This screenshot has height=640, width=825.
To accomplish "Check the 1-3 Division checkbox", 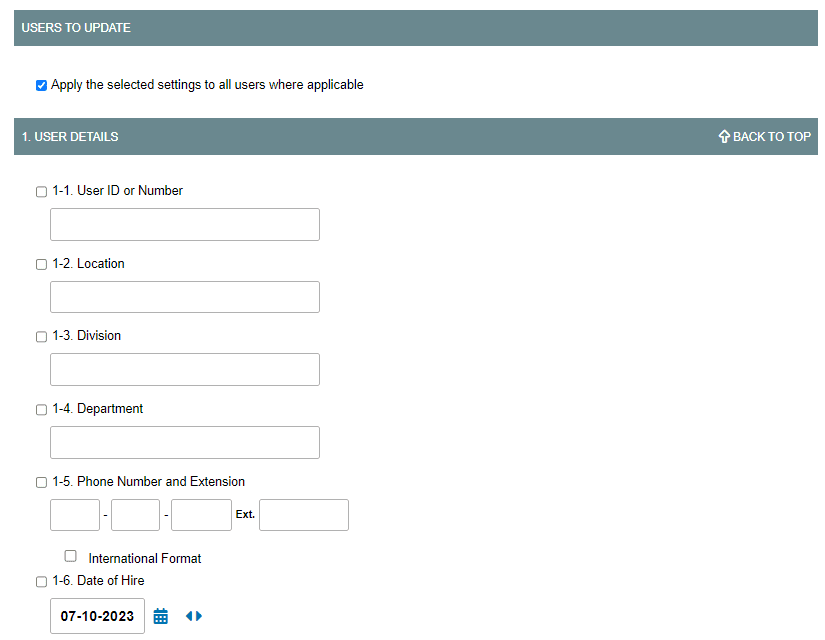I will click(x=41, y=336).
